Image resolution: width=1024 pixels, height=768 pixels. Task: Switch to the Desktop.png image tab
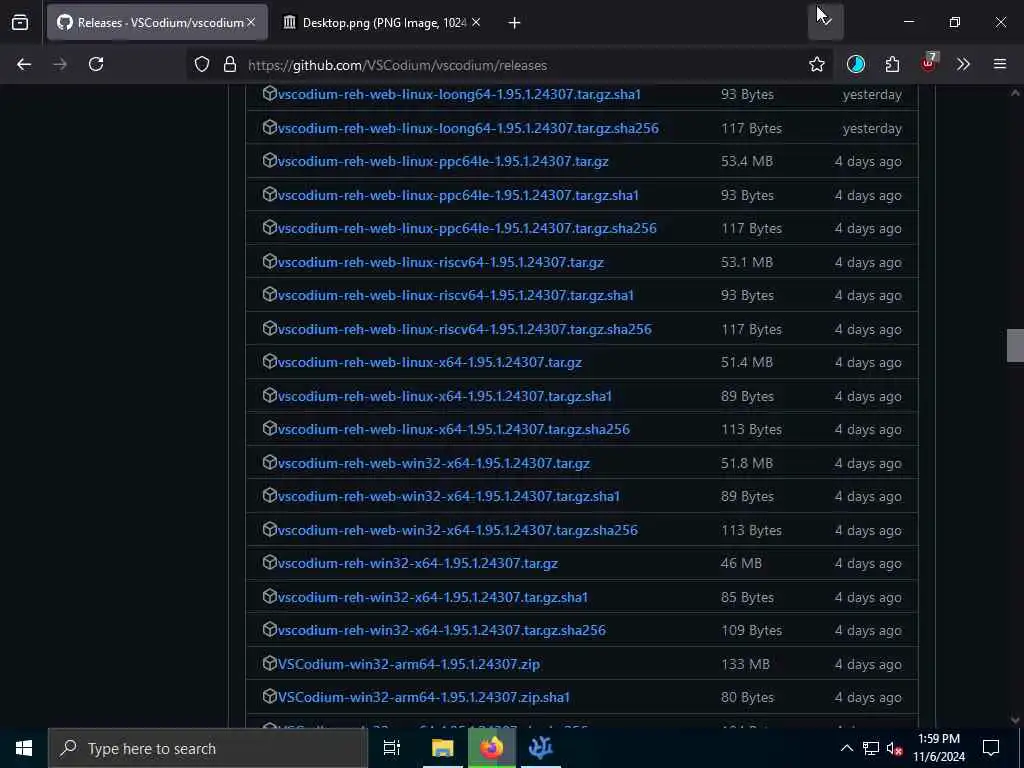382,23
